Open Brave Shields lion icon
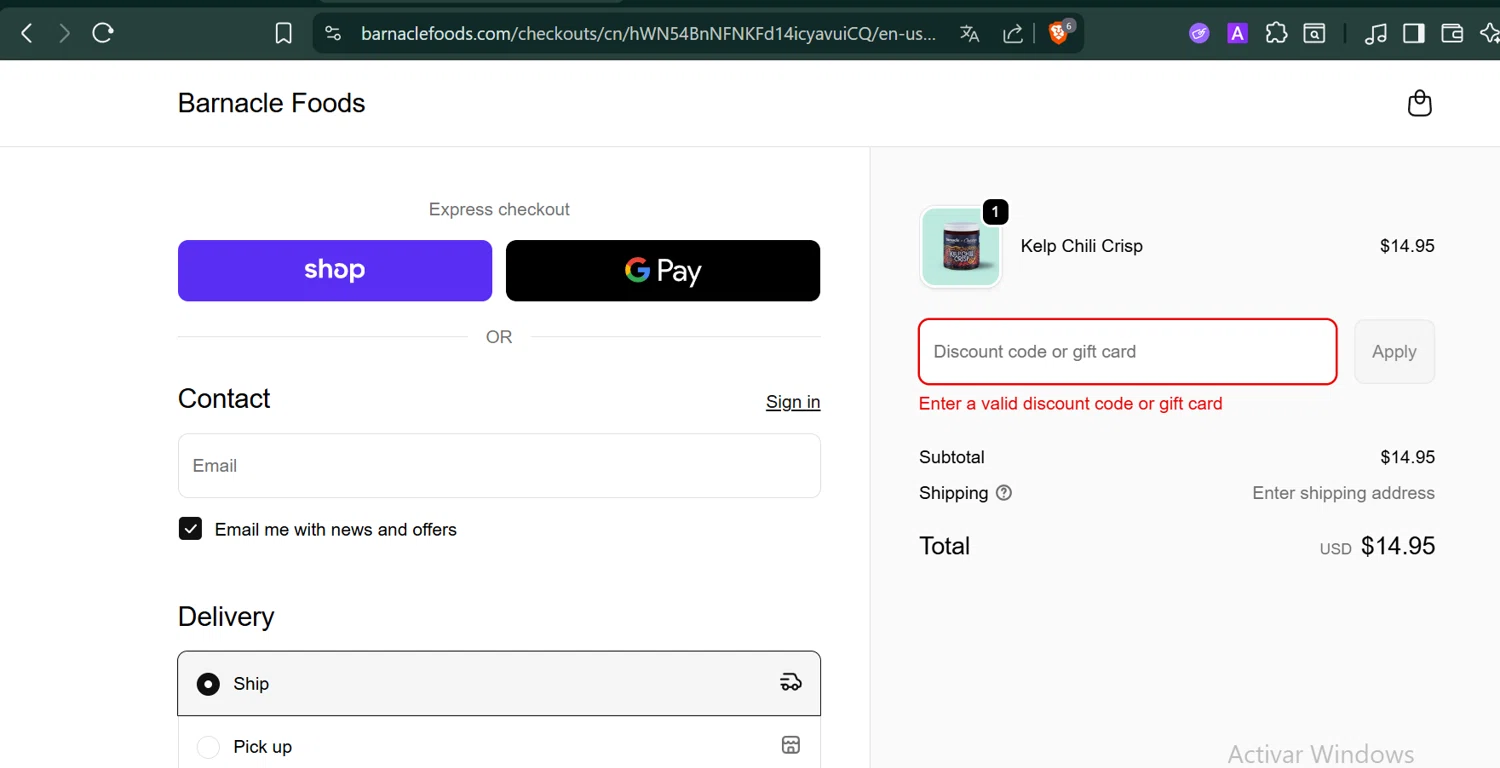The image size is (1500, 768). [1058, 34]
